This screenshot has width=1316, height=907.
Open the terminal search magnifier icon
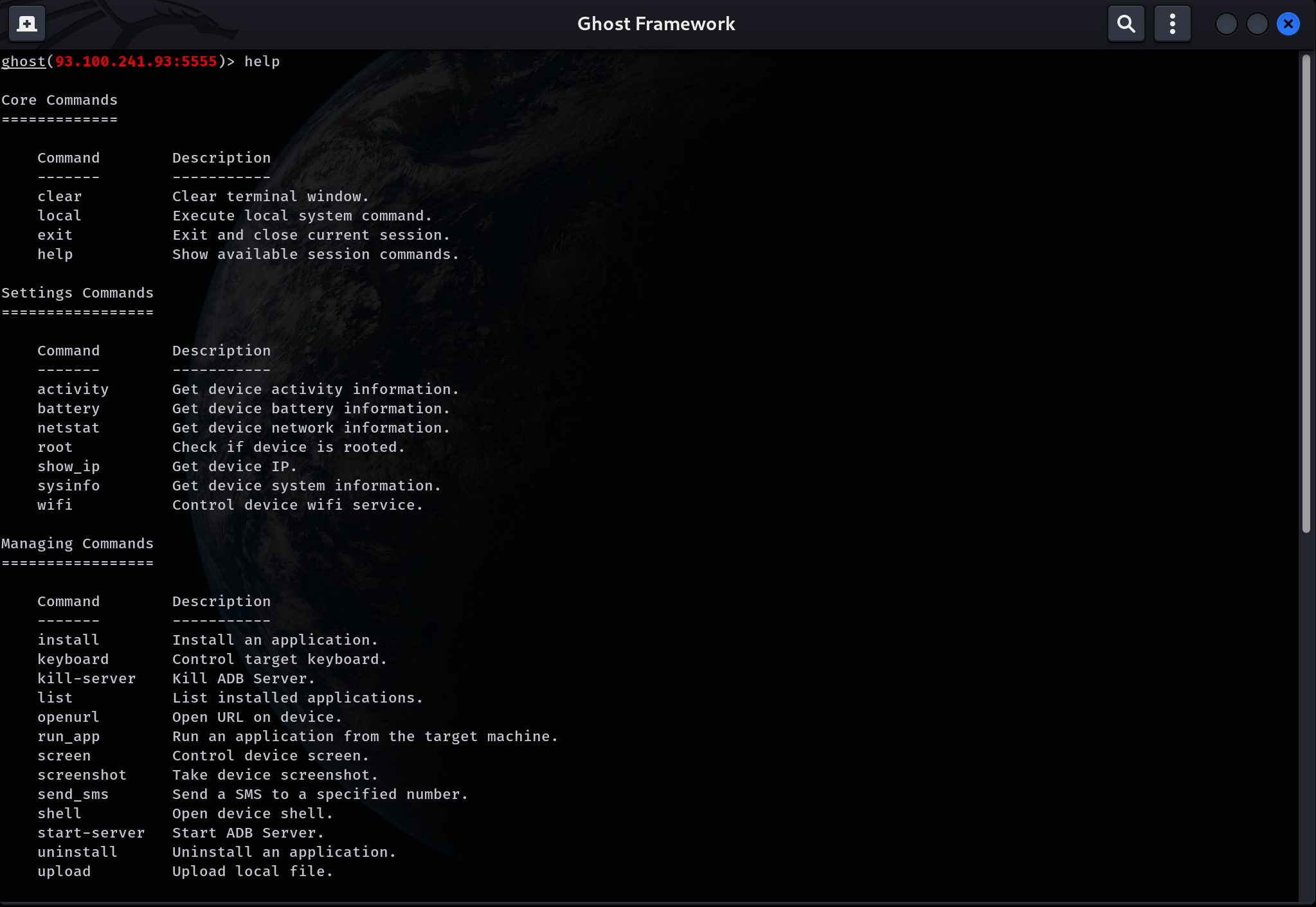(1126, 24)
